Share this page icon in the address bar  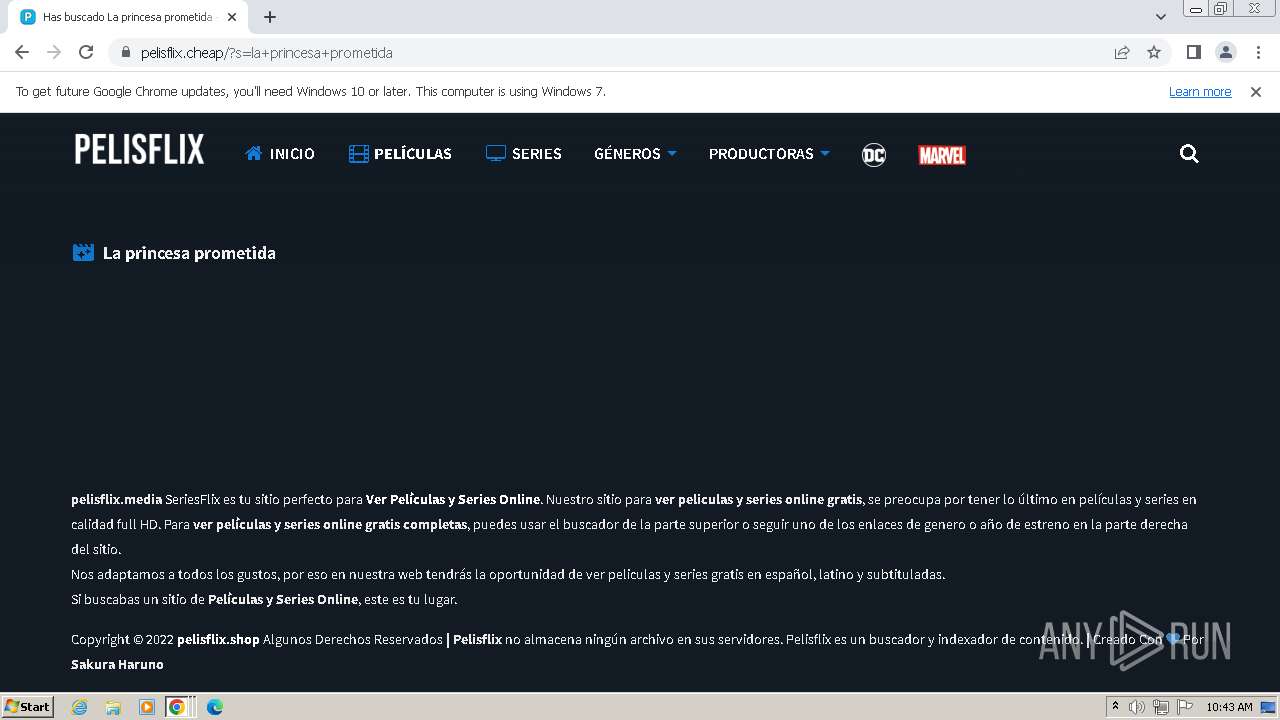point(1122,53)
